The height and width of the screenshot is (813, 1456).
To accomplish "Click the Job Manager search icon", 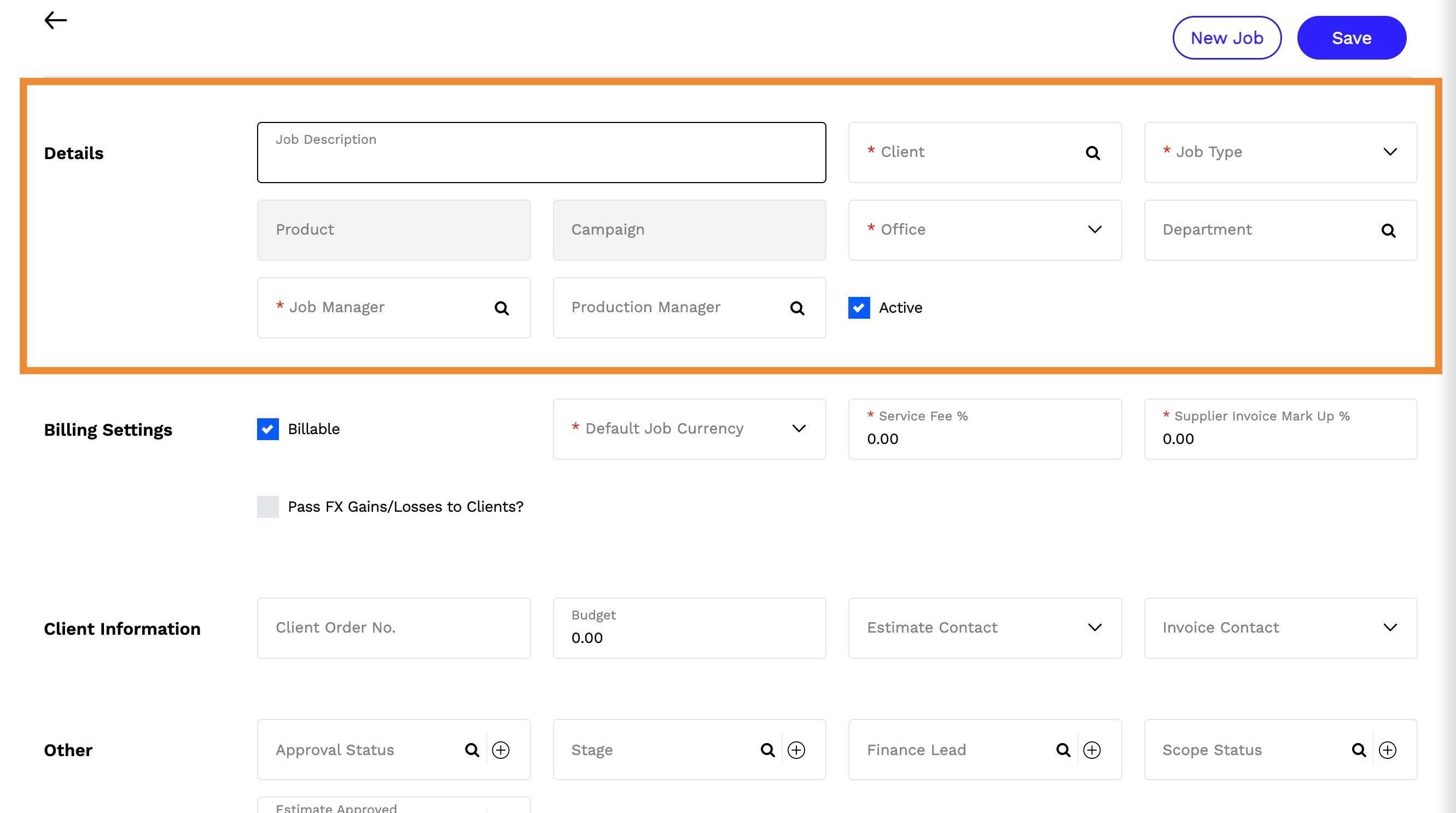I will coord(502,308).
